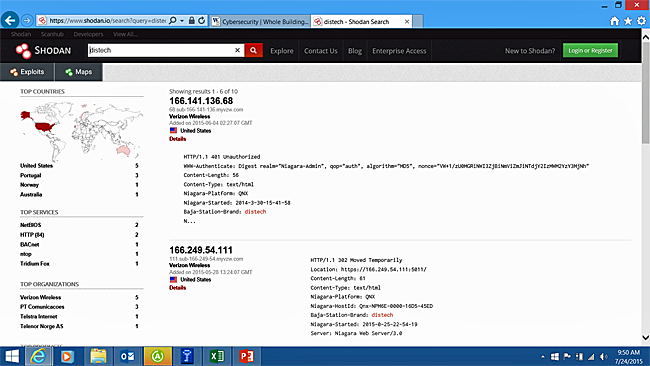650x366 pixels.
Task: Click the search magnifier in address bar
Action: [x=173, y=20]
